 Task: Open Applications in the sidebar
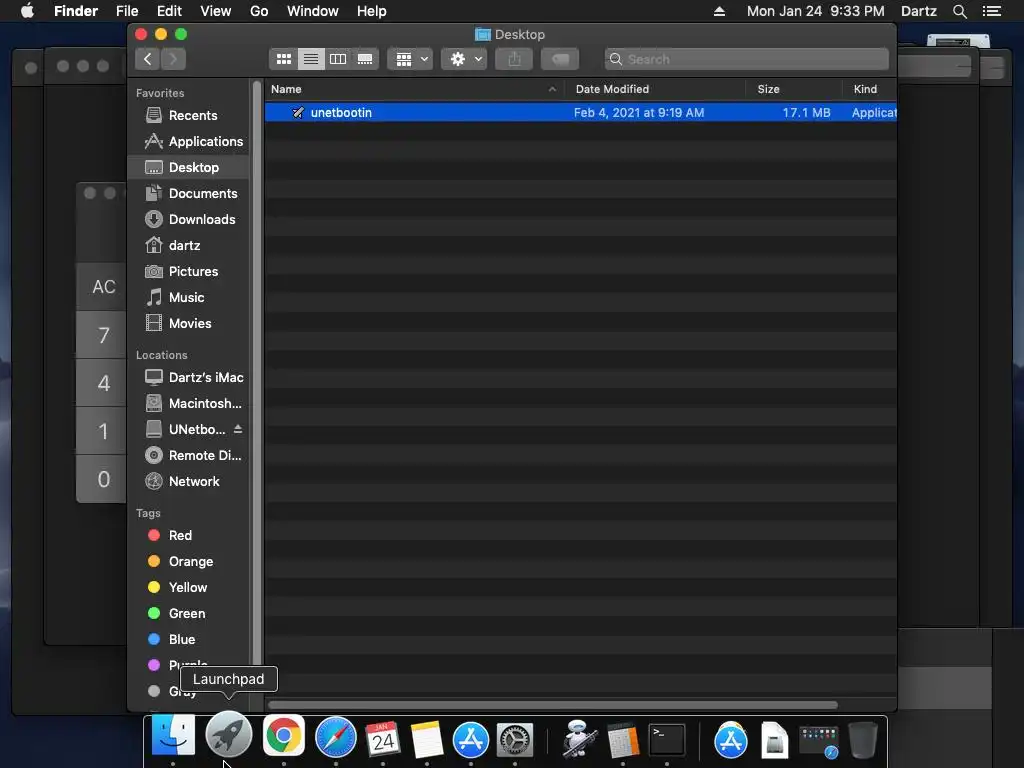point(189,141)
